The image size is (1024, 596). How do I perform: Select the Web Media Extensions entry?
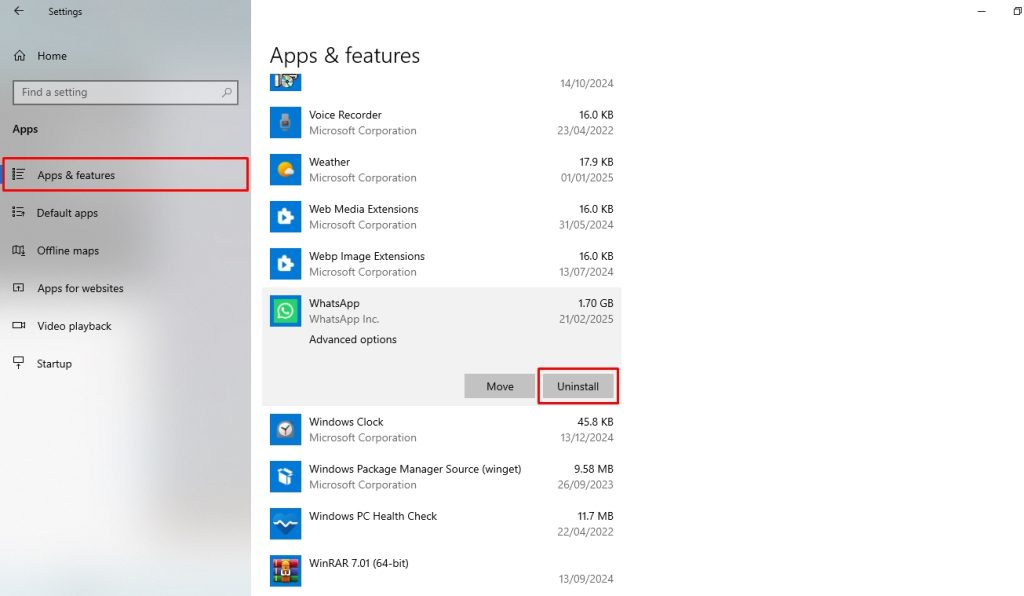[441, 217]
